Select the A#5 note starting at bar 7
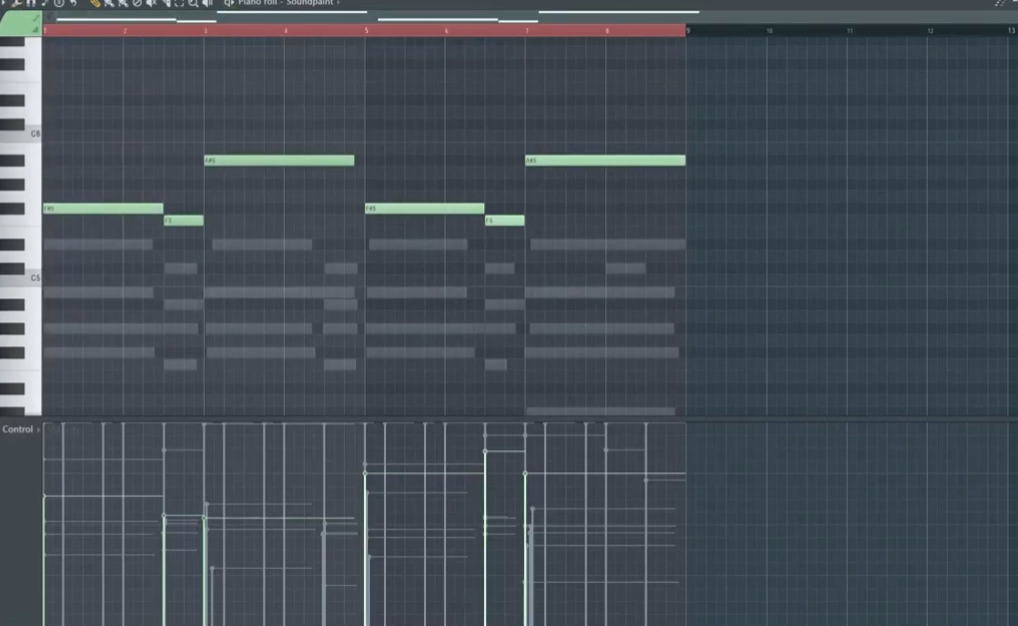Viewport: 1018px width, 626px height. click(x=605, y=160)
